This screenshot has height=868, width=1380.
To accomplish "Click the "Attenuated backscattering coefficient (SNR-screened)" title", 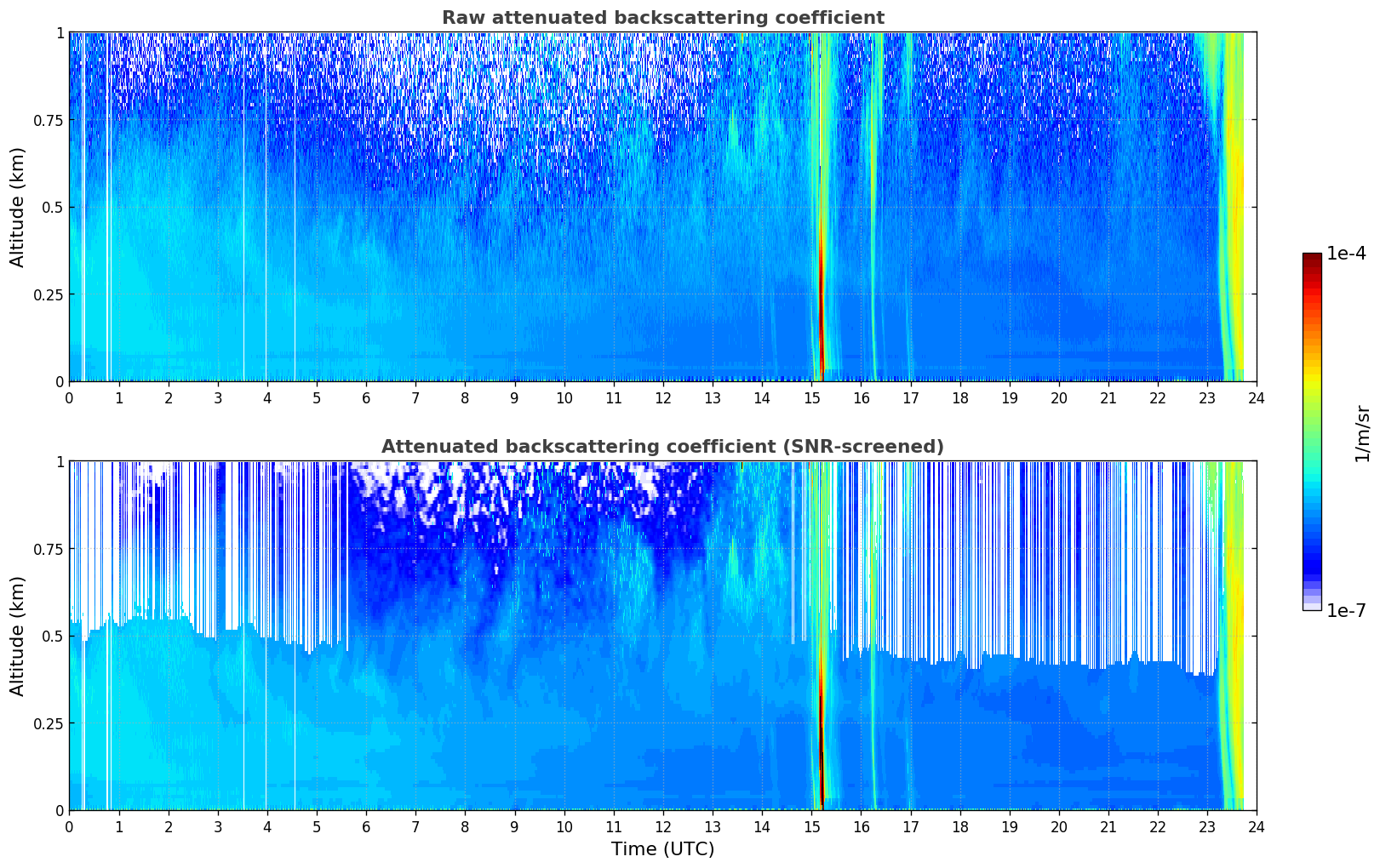I will (662, 447).
